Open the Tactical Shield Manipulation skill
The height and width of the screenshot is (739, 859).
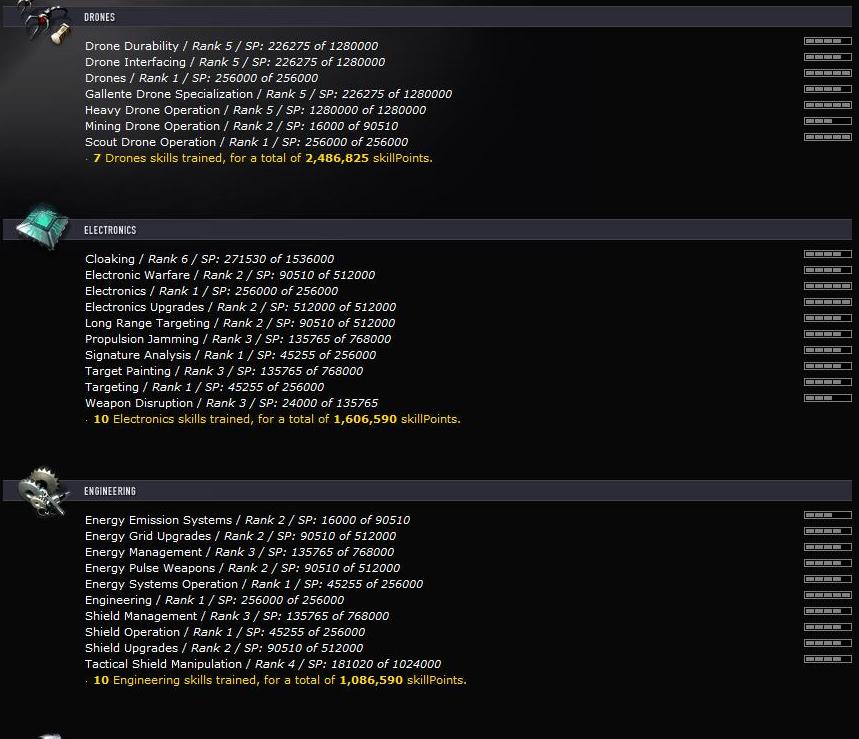pyautogui.click(x=262, y=664)
